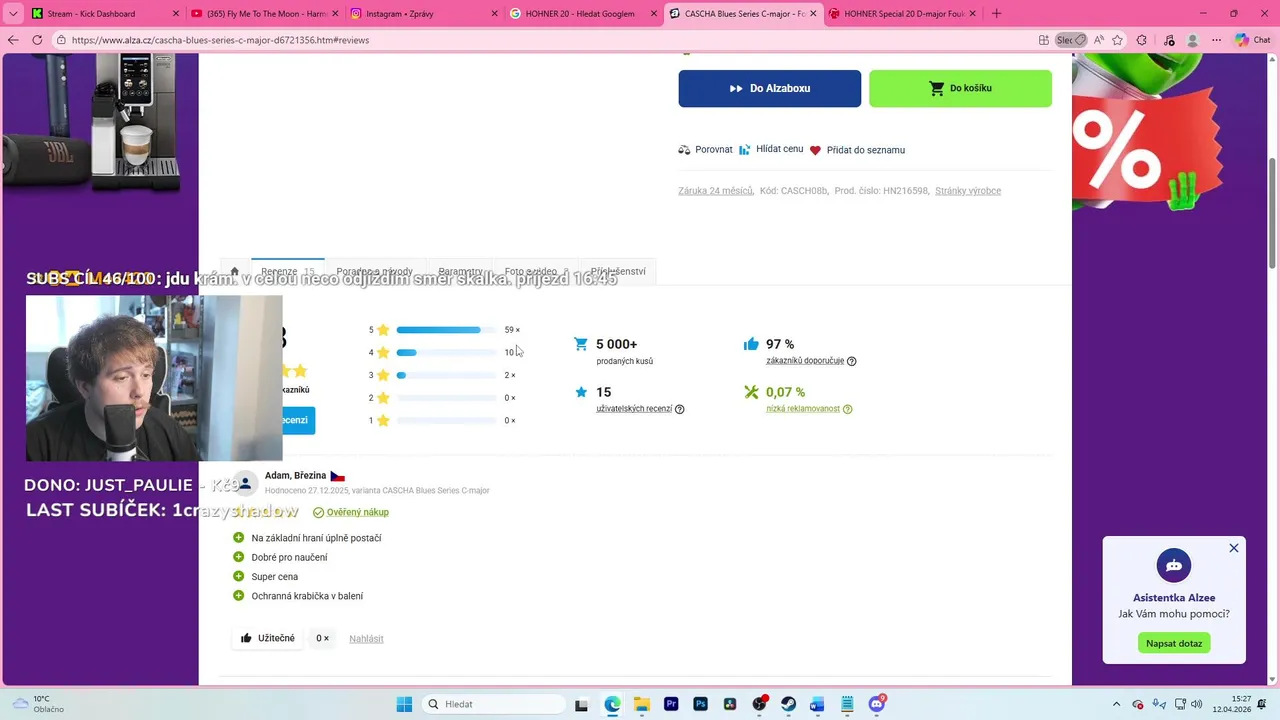The width and height of the screenshot is (1280, 720).
Task: Open the Stránky výrobce link
Action: point(968,191)
